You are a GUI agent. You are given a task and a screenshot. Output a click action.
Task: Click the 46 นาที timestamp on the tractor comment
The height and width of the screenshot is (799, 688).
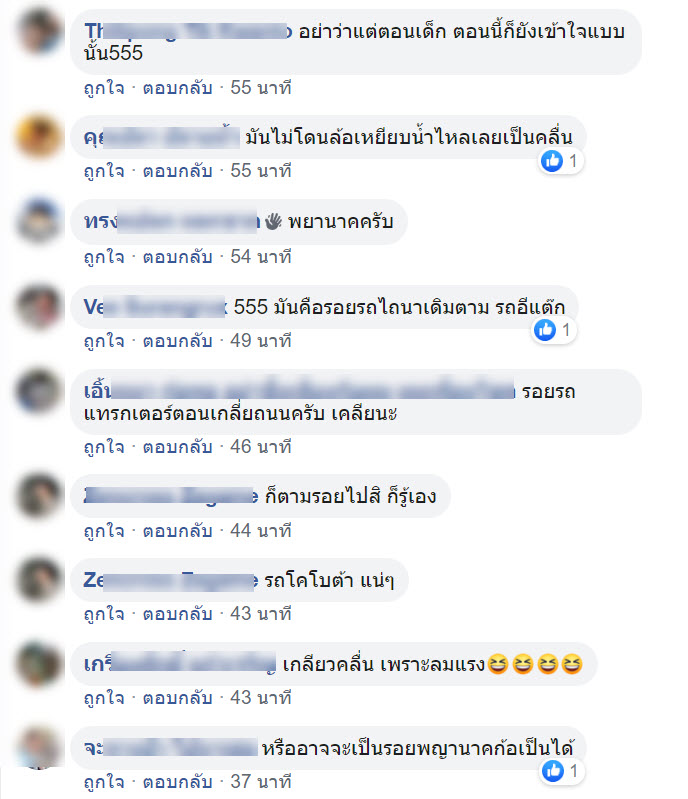(x=260, y=447)
